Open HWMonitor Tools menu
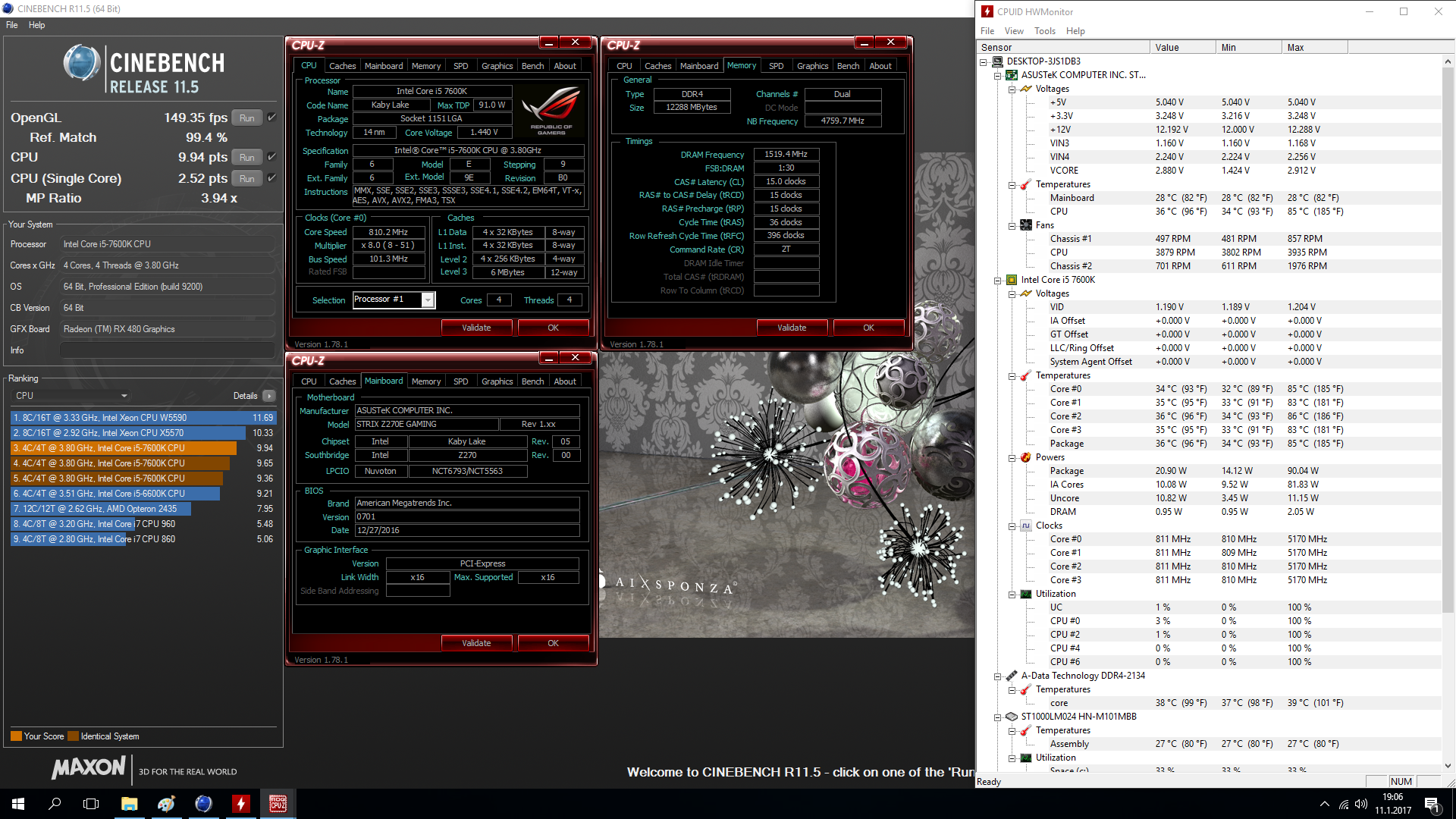 (1045, 31)
